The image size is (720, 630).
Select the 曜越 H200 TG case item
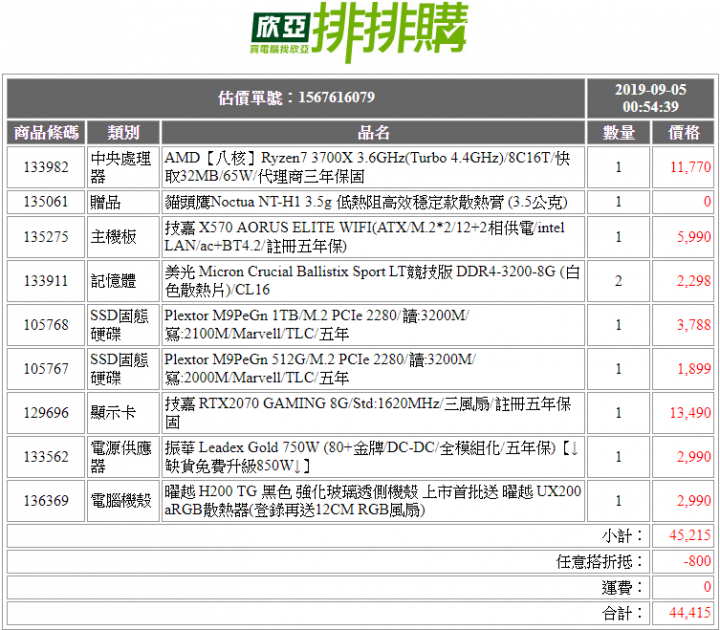(x=373, y=501)
